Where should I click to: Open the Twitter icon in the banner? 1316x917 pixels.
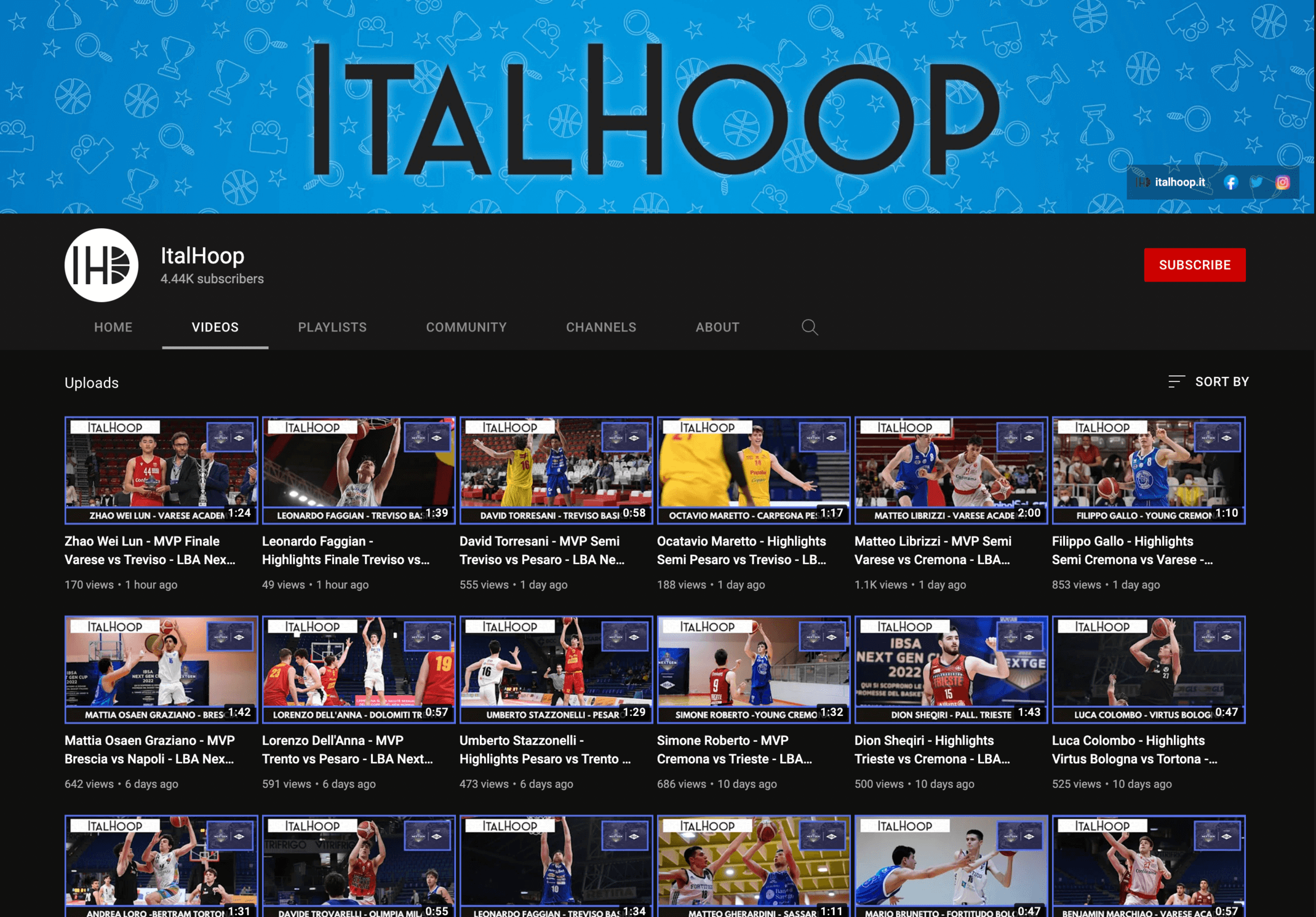click(1256, 183)
